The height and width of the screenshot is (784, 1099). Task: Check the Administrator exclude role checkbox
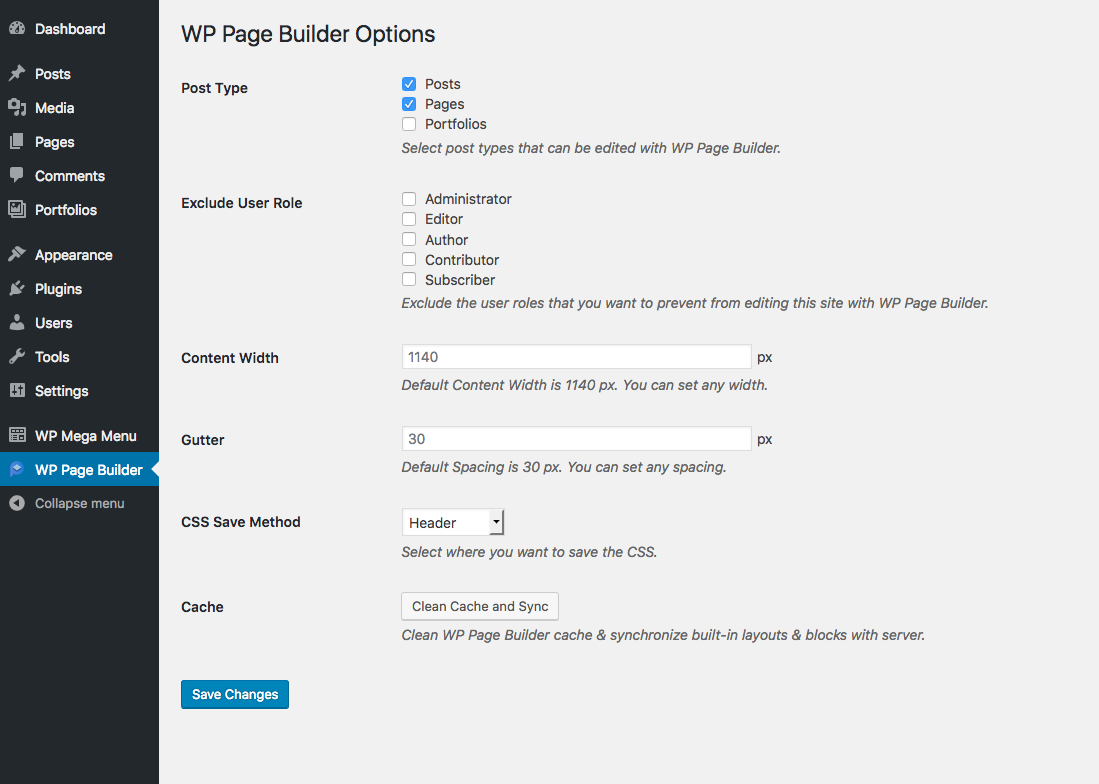(x=409, y=199)
